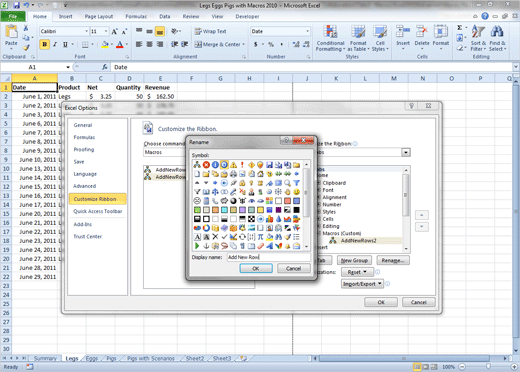
Task: Open the Proofing options page
Action: click(84, 149)
